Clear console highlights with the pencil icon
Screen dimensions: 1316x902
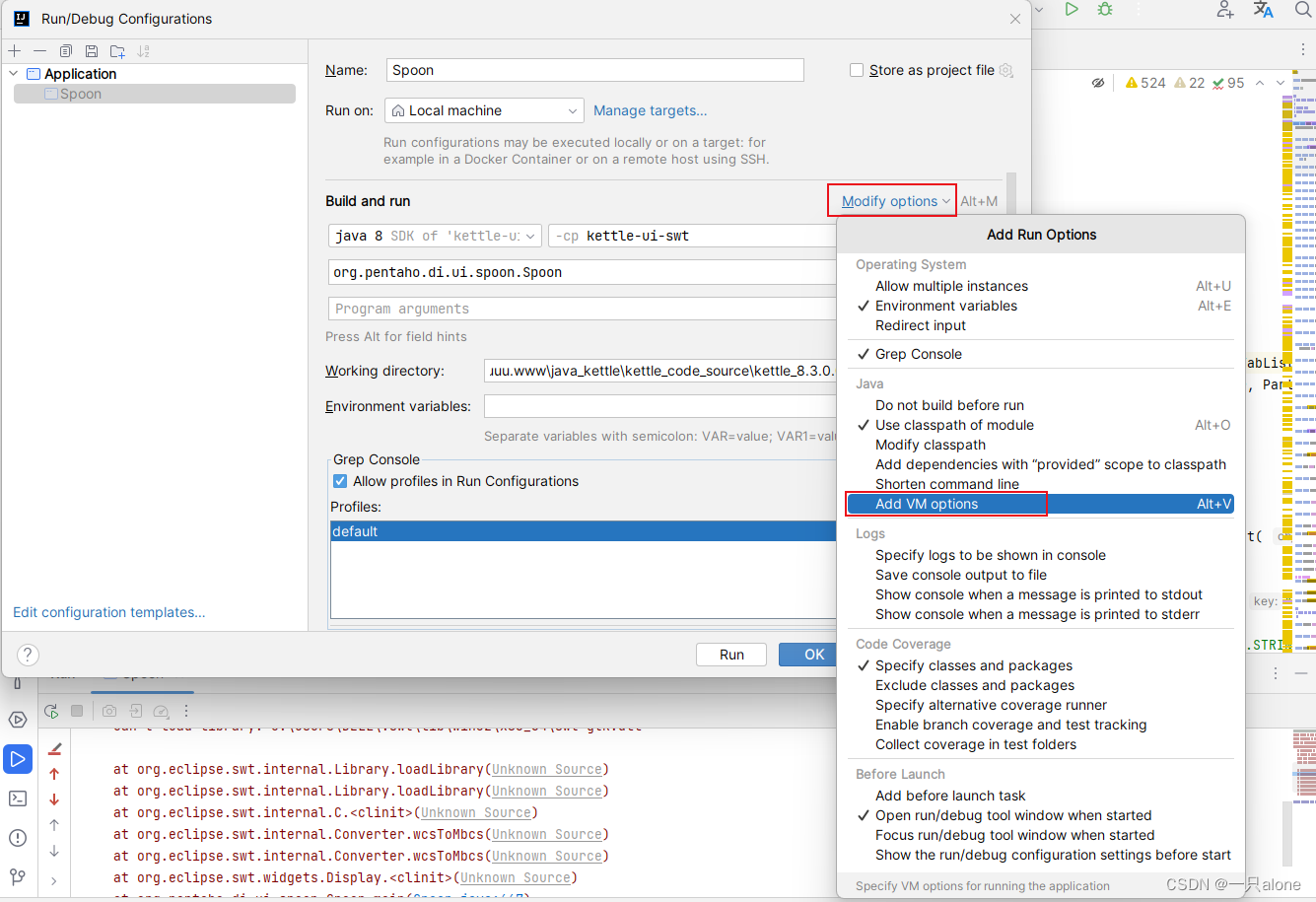tap(54, 749)
